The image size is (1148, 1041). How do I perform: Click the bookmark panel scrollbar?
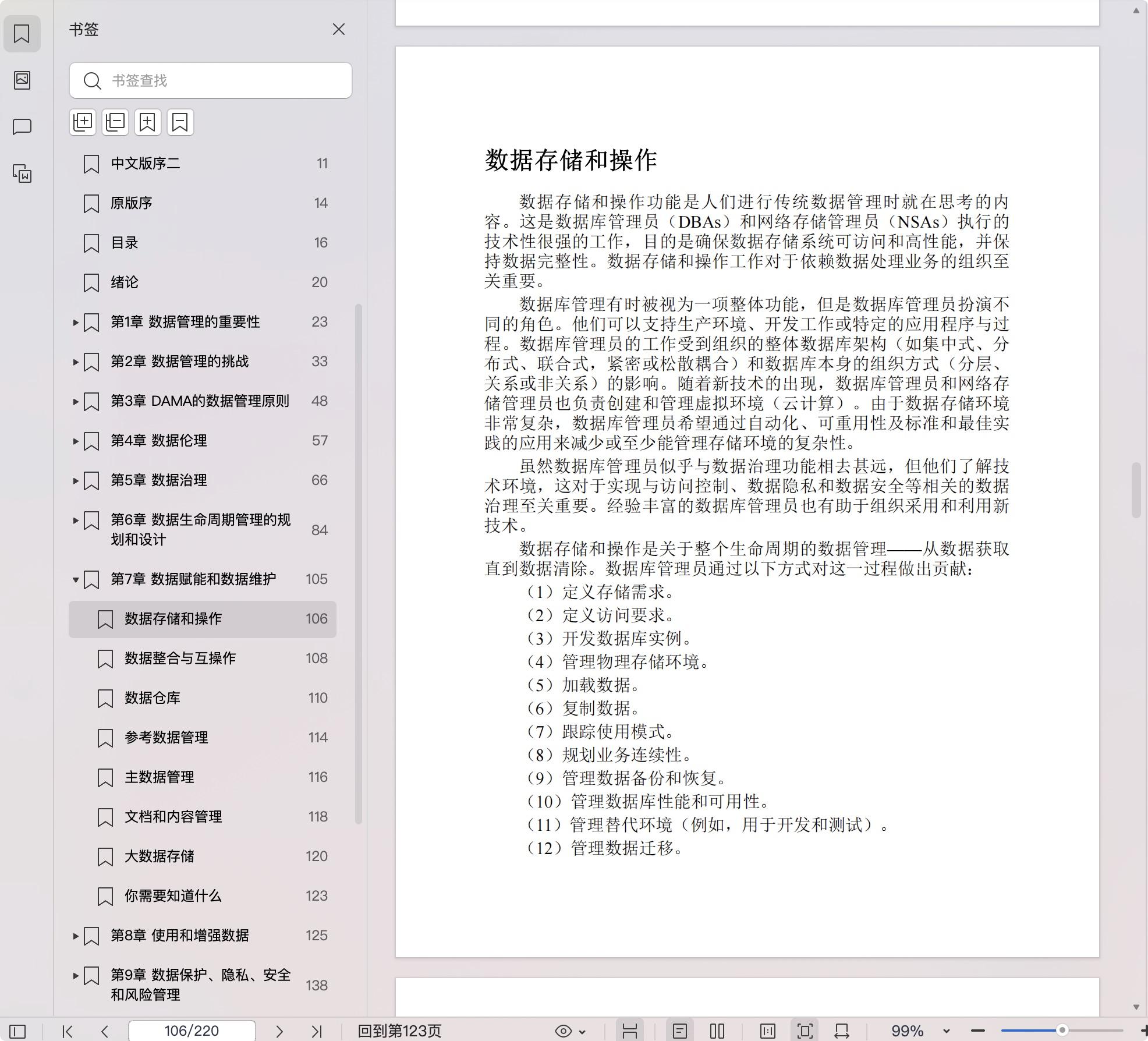click(x=359, y=564)
